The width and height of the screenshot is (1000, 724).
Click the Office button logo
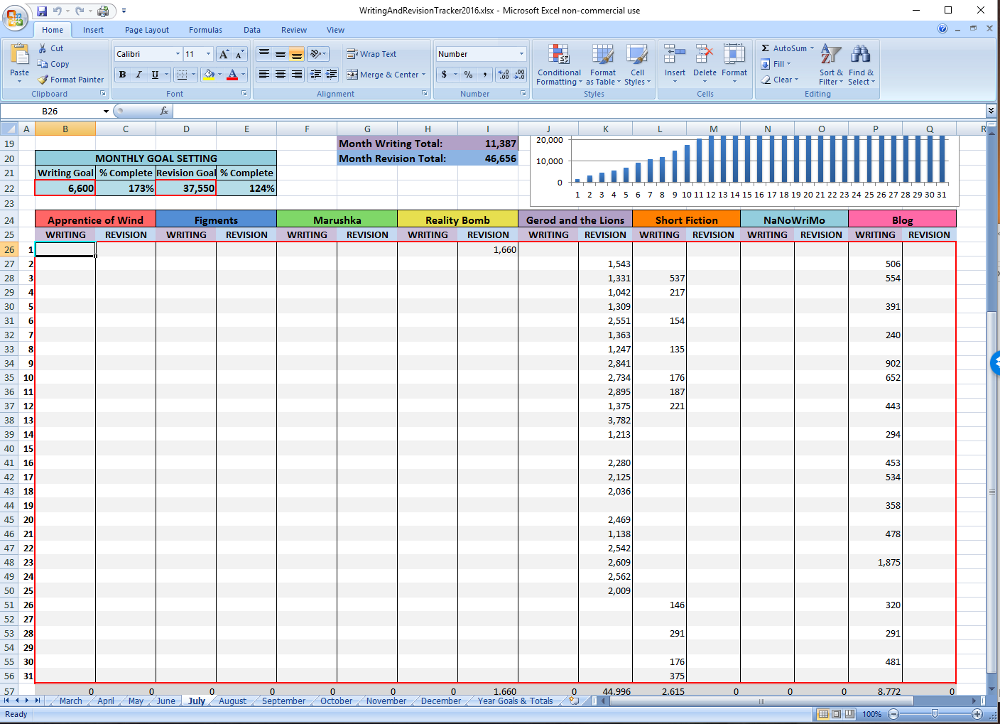(16, 18)
